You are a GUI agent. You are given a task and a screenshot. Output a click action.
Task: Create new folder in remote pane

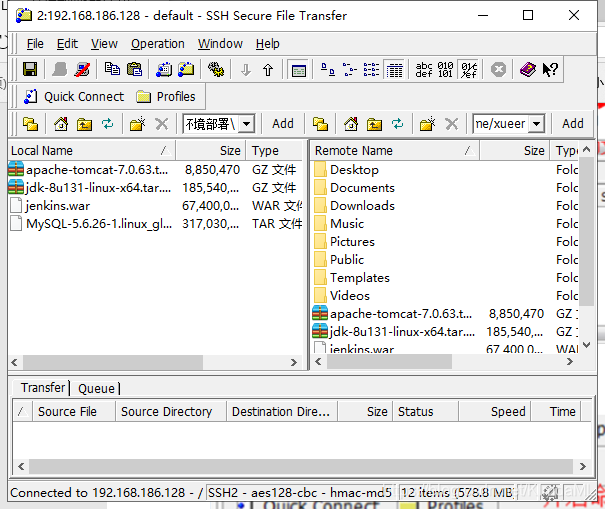point(427,124)
